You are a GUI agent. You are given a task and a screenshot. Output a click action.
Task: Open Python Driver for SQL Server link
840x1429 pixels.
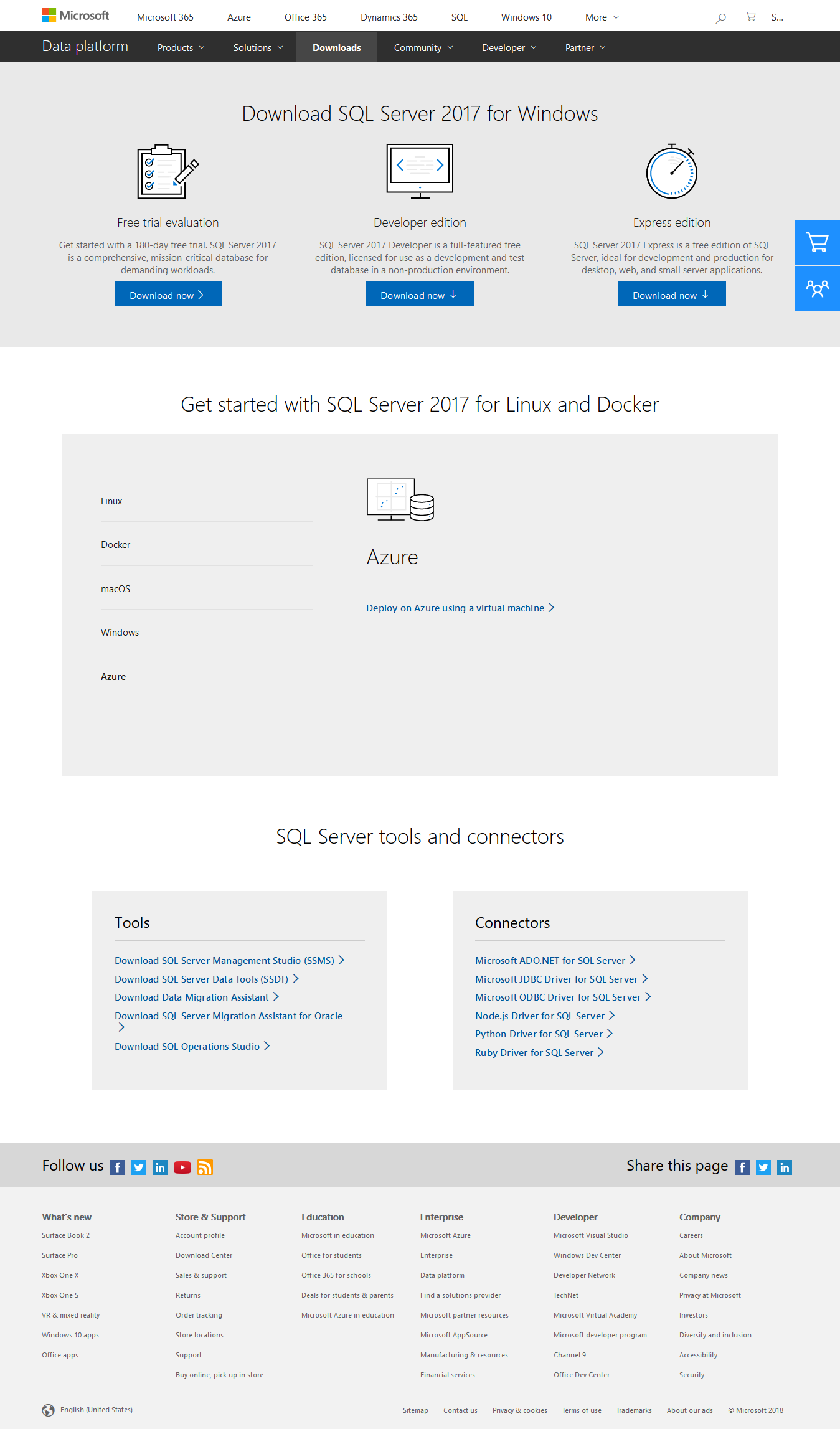544,1034
